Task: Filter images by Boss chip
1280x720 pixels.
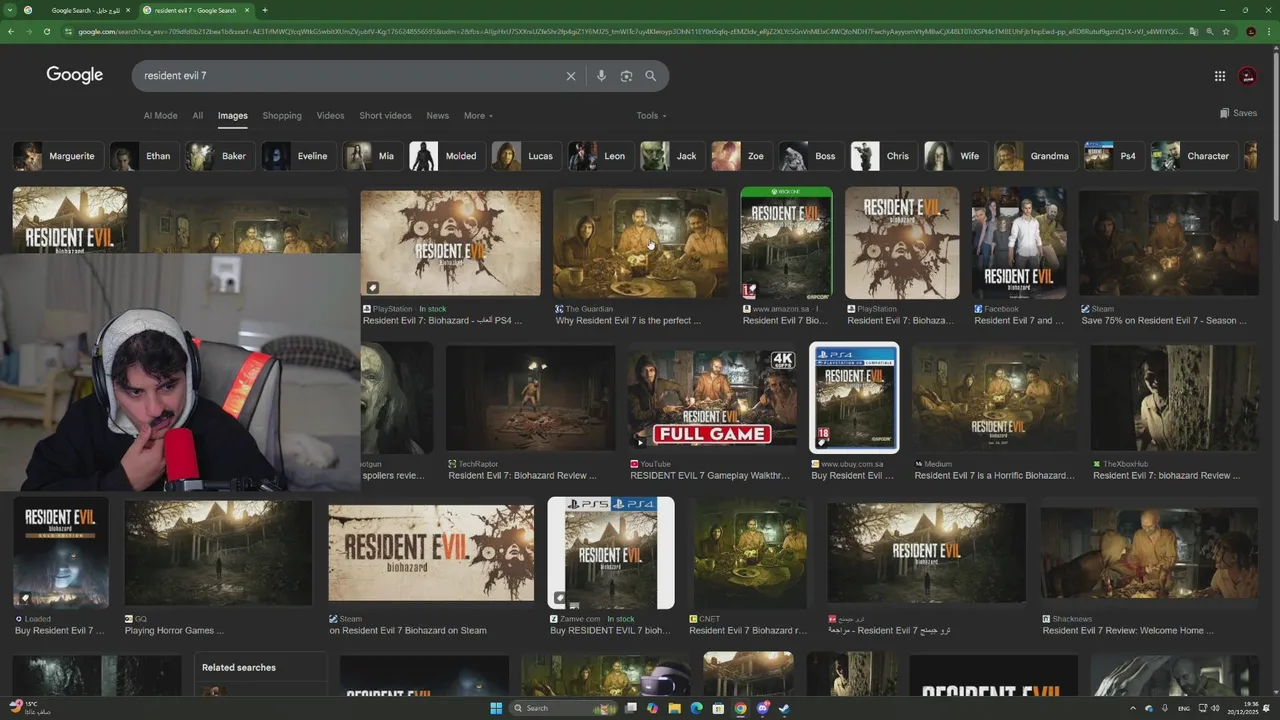Action: click(811, 156)
